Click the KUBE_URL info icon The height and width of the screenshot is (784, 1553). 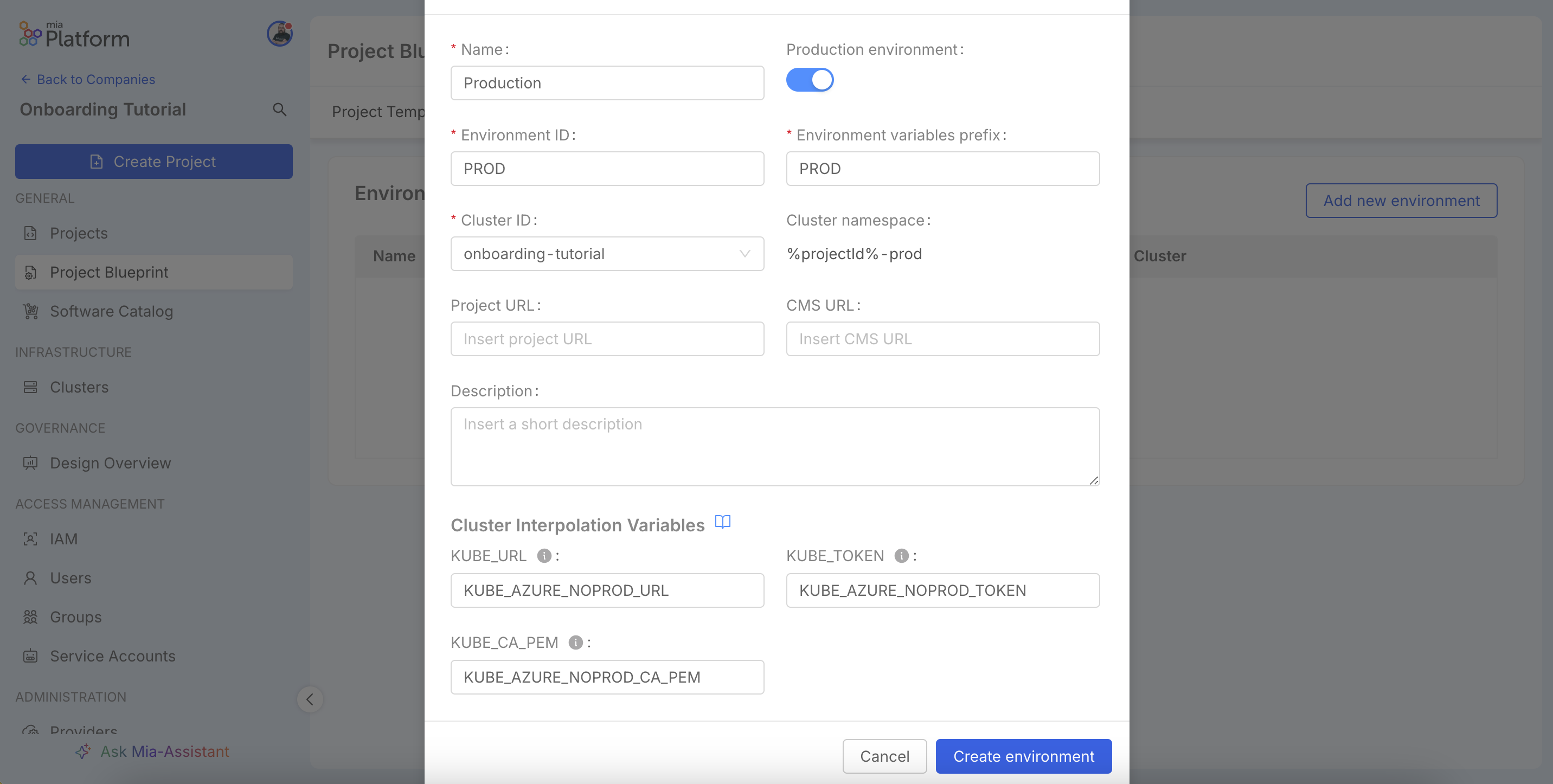click(x=544, y=556)
